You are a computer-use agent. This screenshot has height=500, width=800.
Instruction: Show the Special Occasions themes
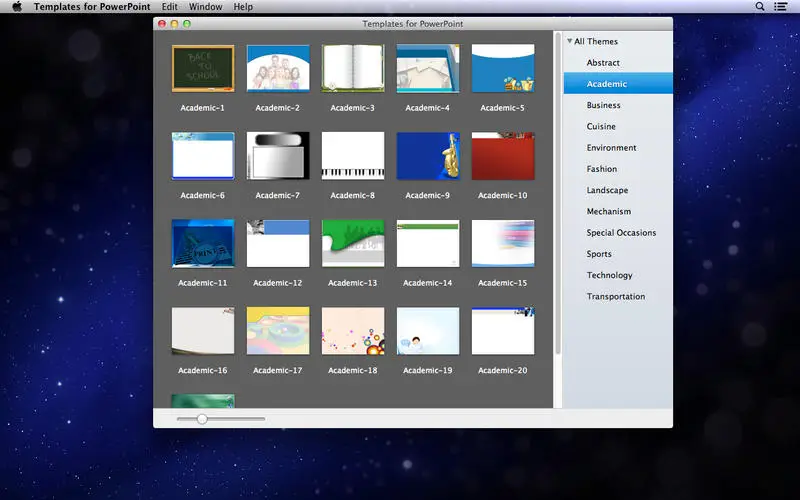[621, 233]
